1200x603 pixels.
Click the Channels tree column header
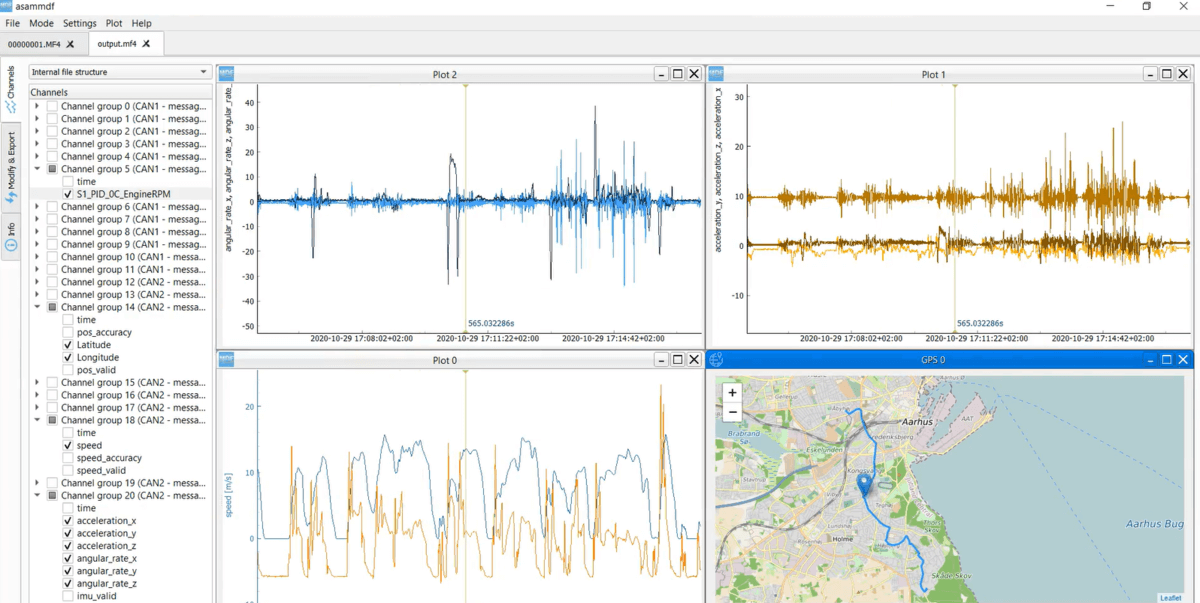[x=120, y=92]
